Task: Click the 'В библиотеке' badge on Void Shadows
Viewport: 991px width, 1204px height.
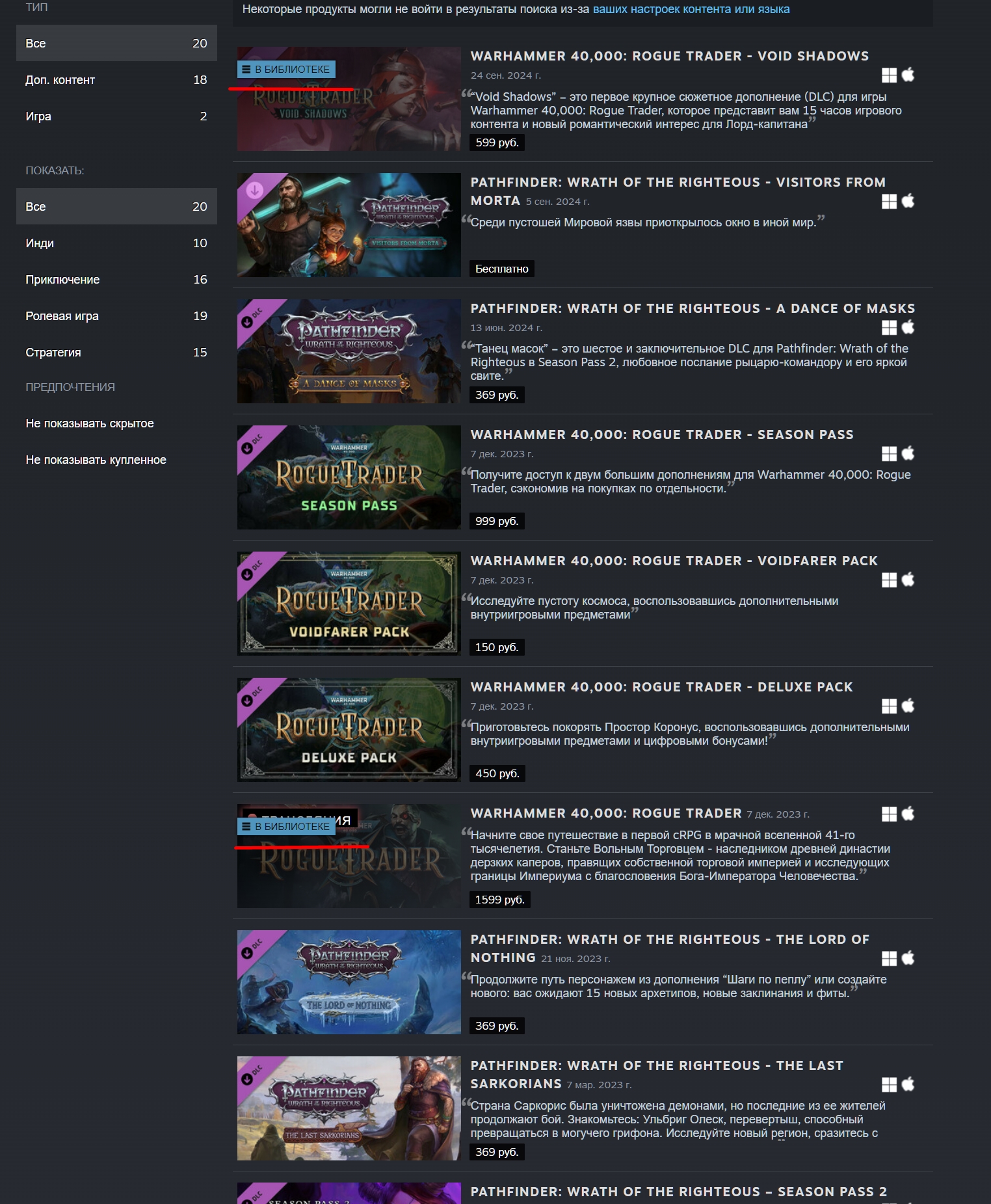Action: 286,70
